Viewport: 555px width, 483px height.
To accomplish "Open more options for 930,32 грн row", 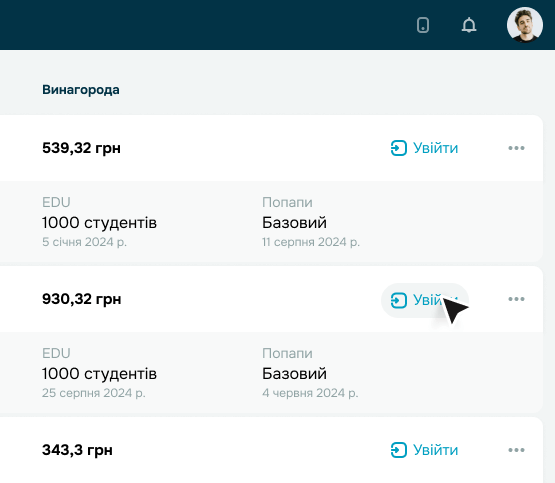I will pyautogui.click(x=516, y=299).
